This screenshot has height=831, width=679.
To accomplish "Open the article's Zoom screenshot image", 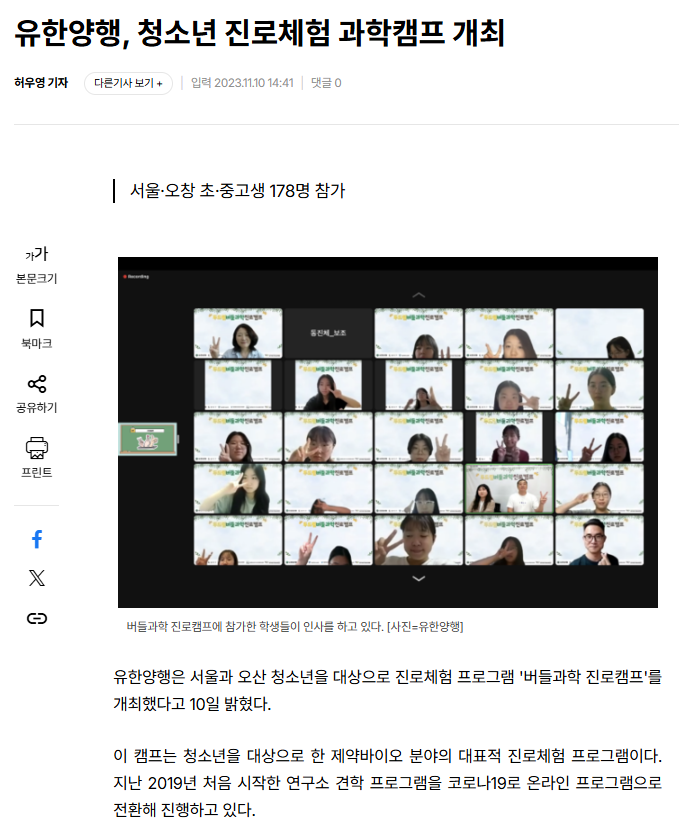I will coord(387,432).
